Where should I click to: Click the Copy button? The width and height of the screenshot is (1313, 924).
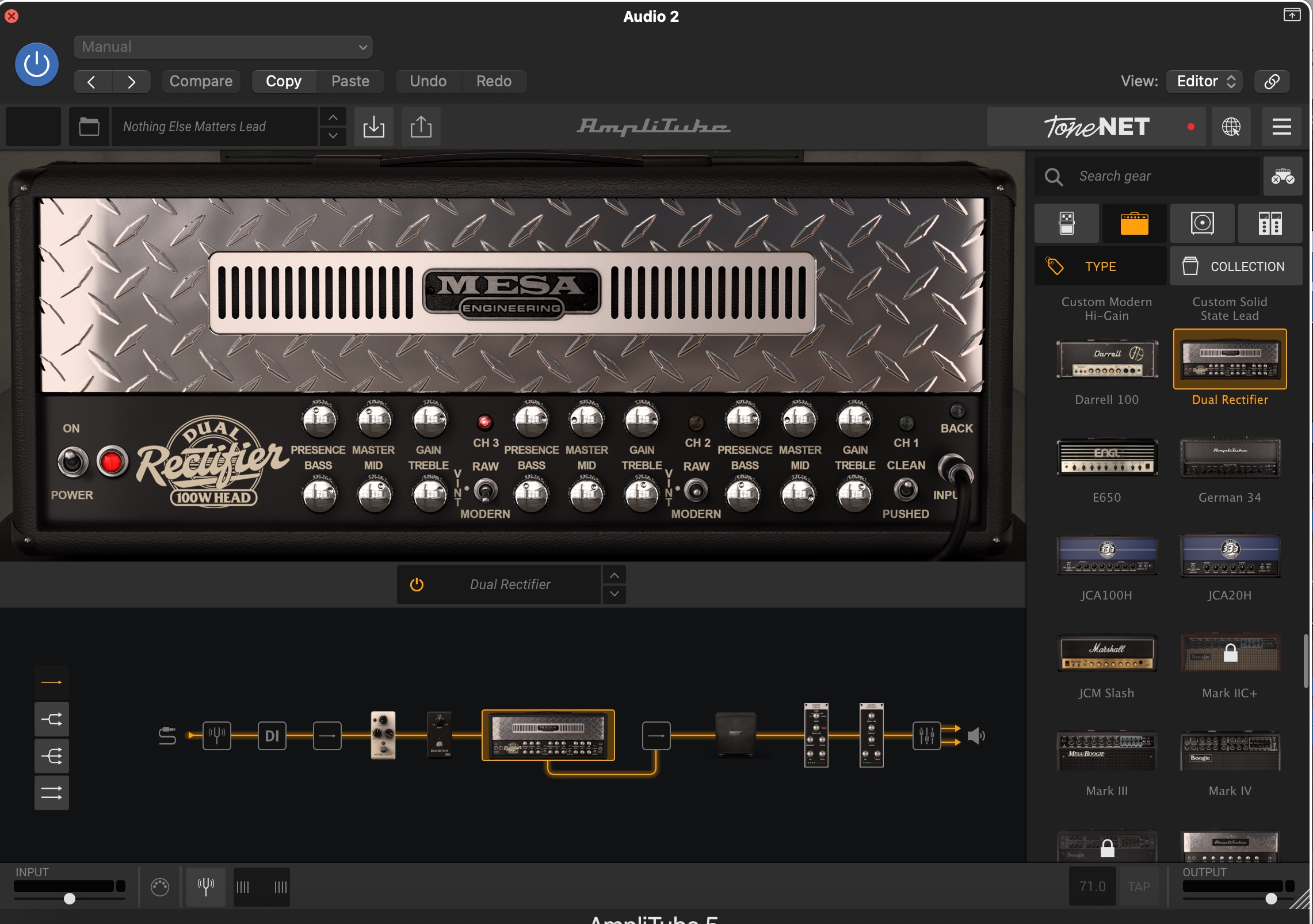coord(284,82)
